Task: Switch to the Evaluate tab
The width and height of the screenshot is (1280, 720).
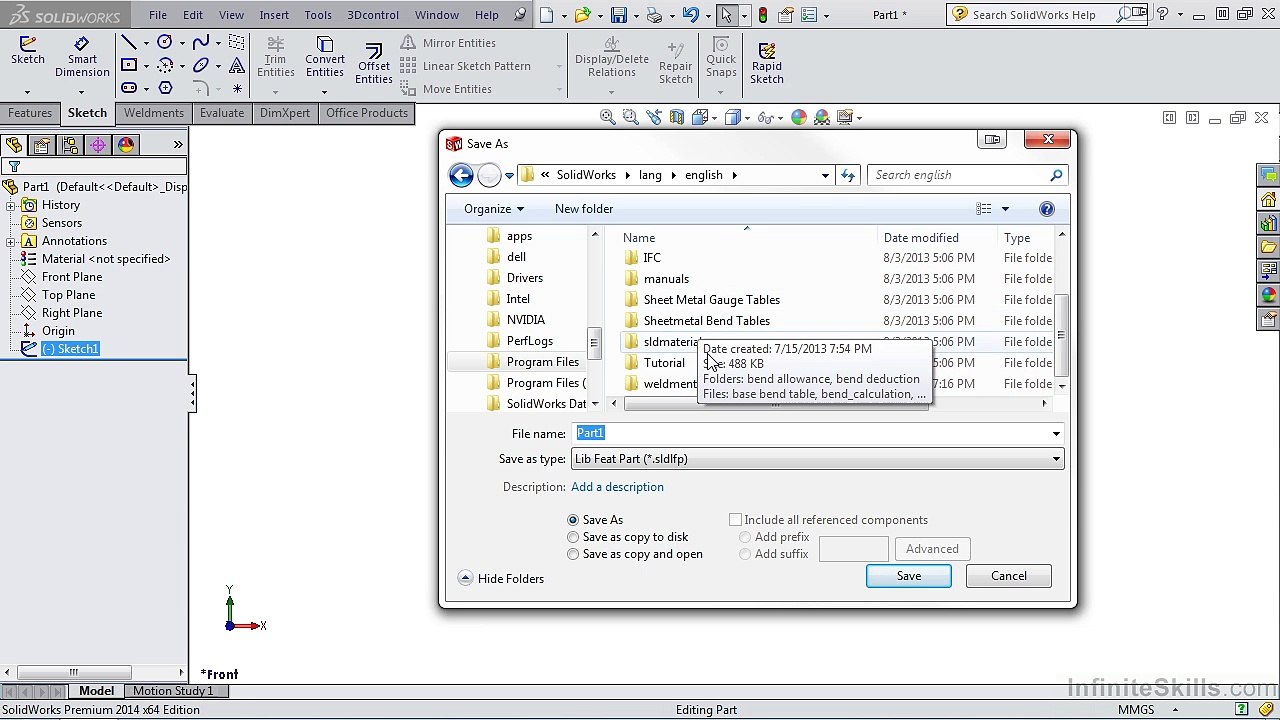Action: 222,113
